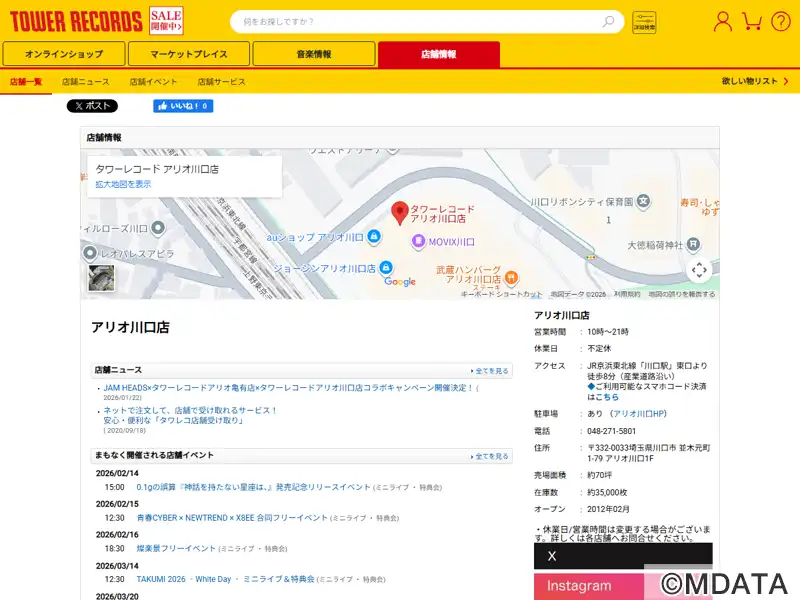This screenshot has height=600, width=800.
Task: Open the detailed search filter icon
Action: pyautogui.click(x=644, y=21)
